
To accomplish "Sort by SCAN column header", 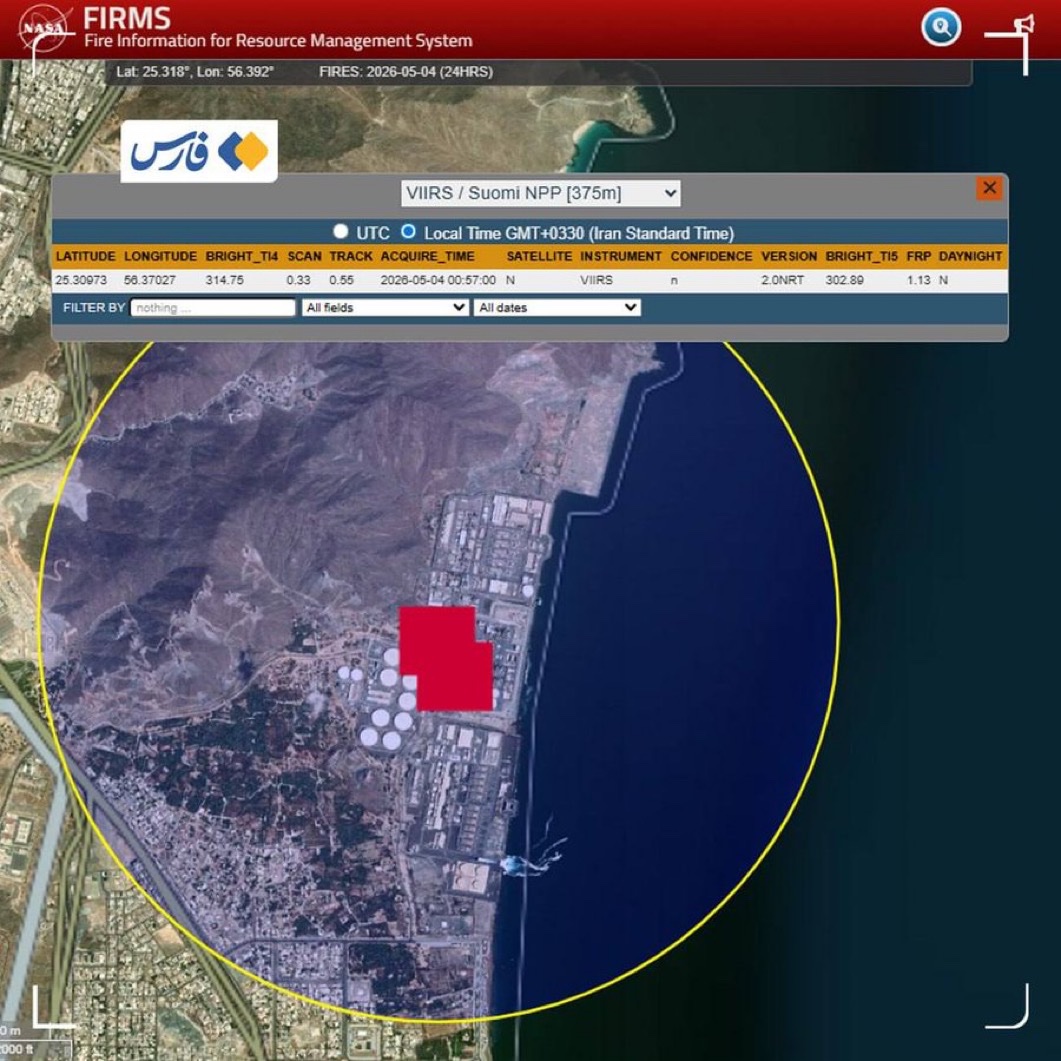I will click(x=304, y=256).
